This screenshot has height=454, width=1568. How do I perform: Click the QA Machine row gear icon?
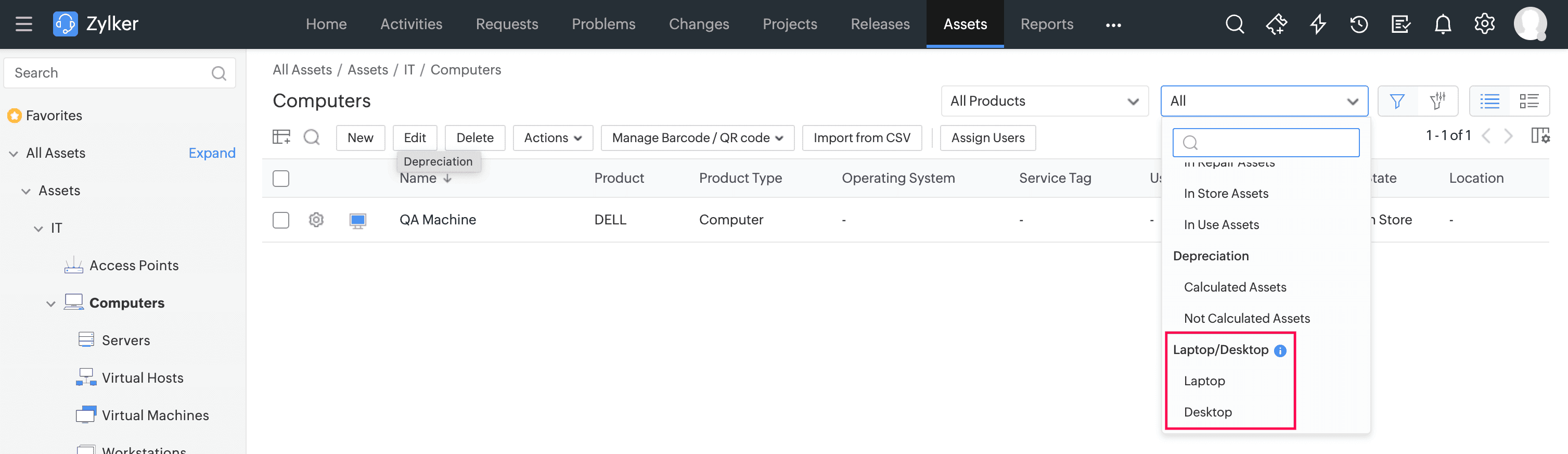pyautogui.click(x=316, y=219)
